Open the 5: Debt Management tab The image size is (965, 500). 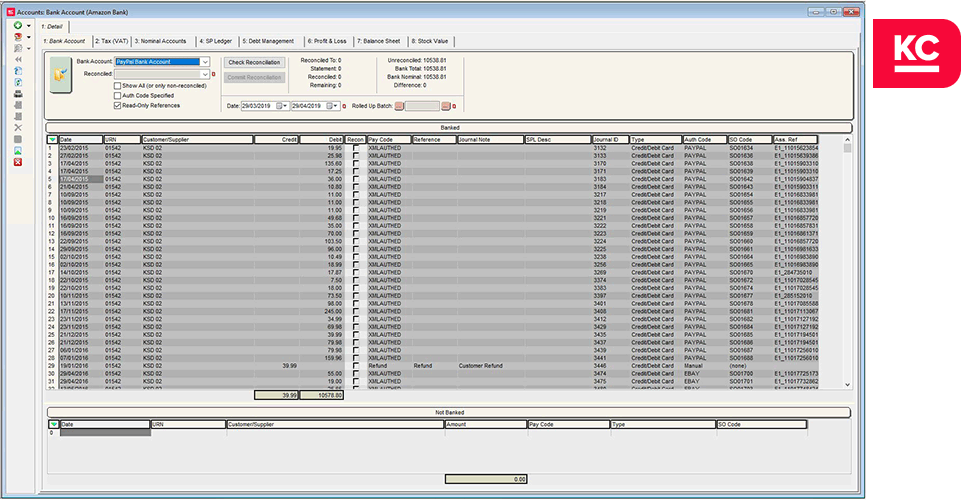[x=268, y=41]
